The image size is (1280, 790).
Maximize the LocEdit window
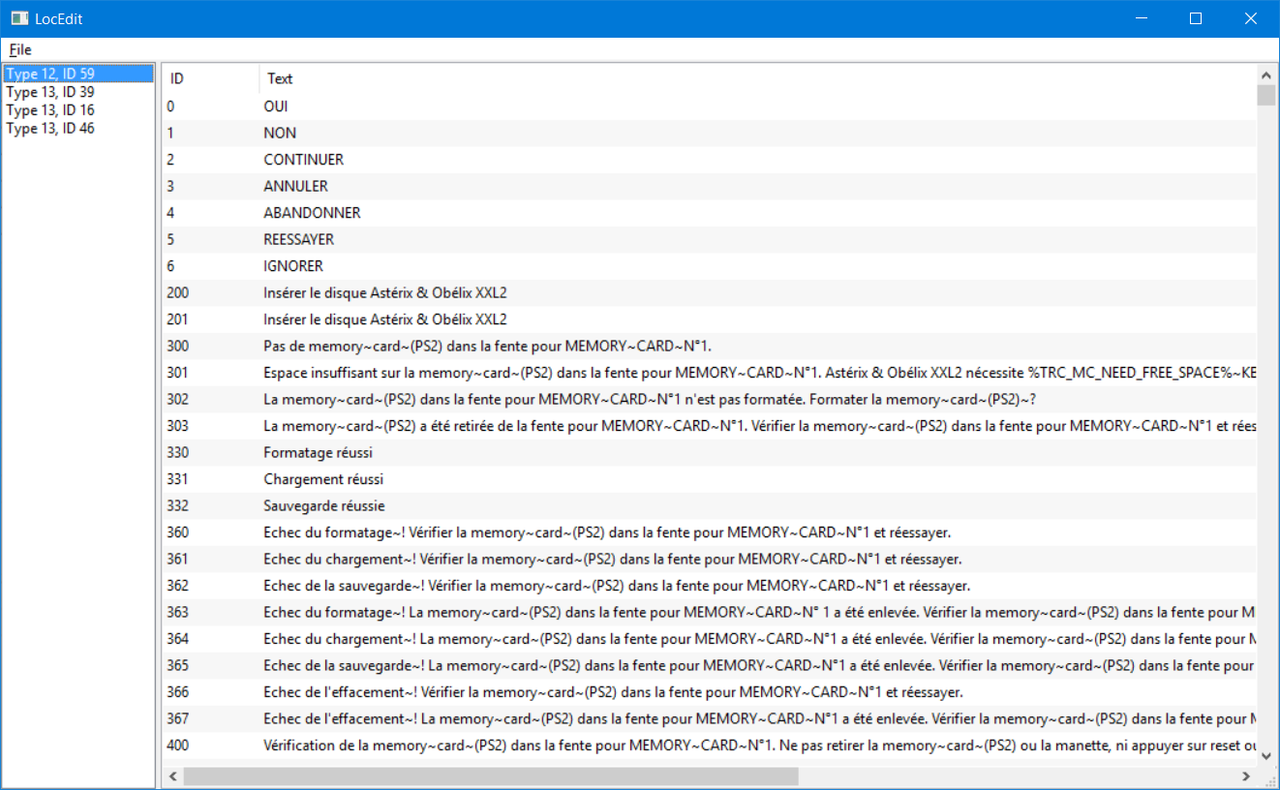(1195, 18)
